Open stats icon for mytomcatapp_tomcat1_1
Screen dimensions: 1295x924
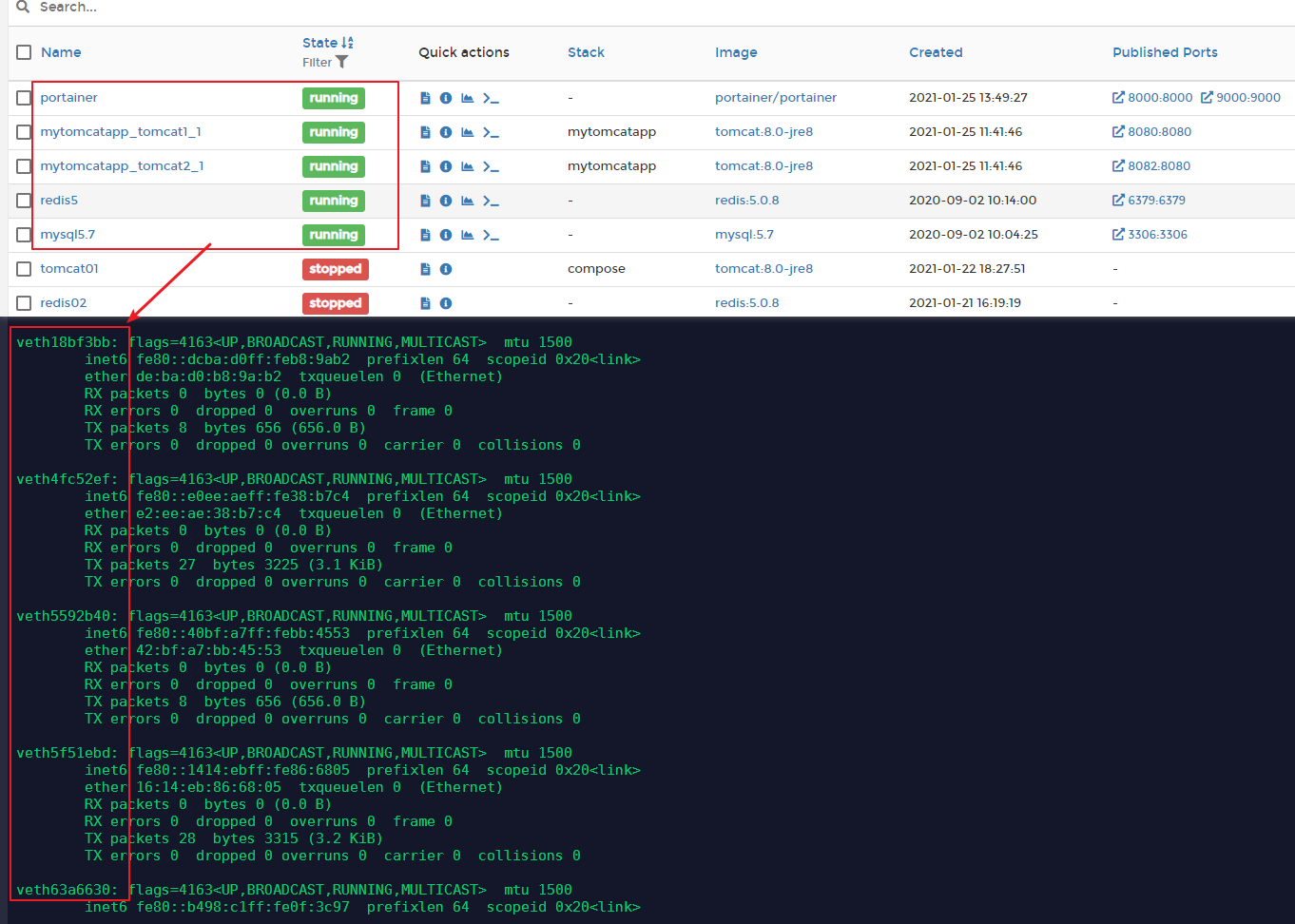468,132
